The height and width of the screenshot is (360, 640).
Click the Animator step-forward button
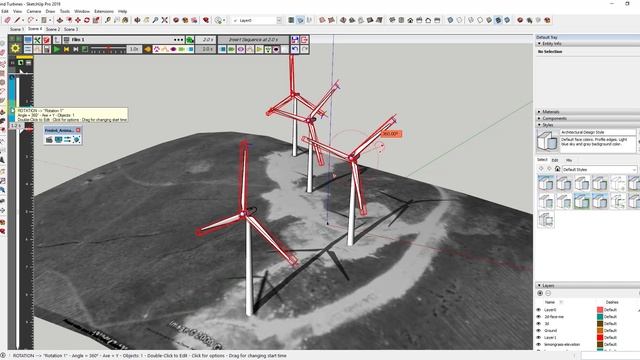(76, 49)
